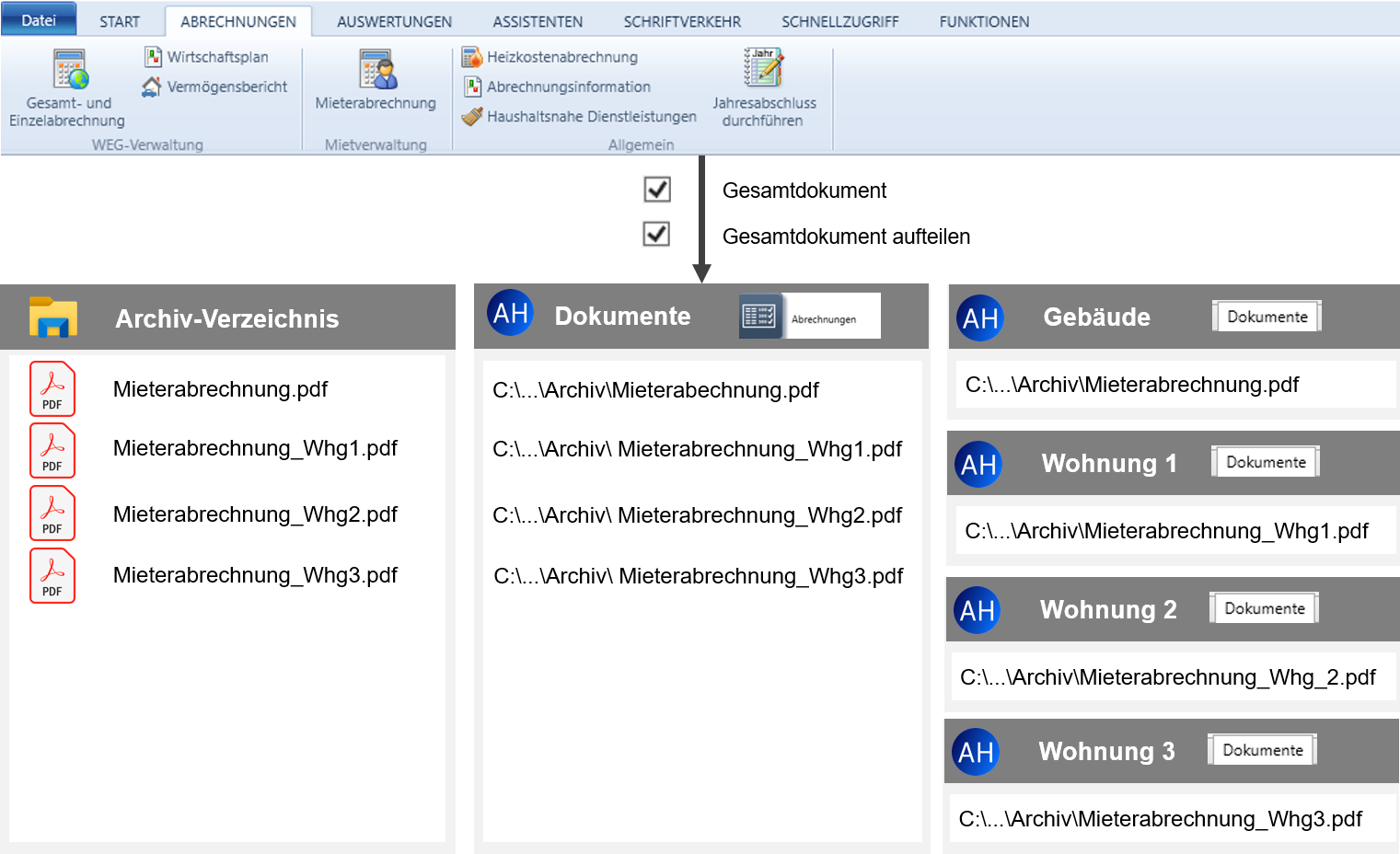Open Haushaltsnahe Dienstleistungen brush icon
1400x854 pixels.
(x=472, y=117)
